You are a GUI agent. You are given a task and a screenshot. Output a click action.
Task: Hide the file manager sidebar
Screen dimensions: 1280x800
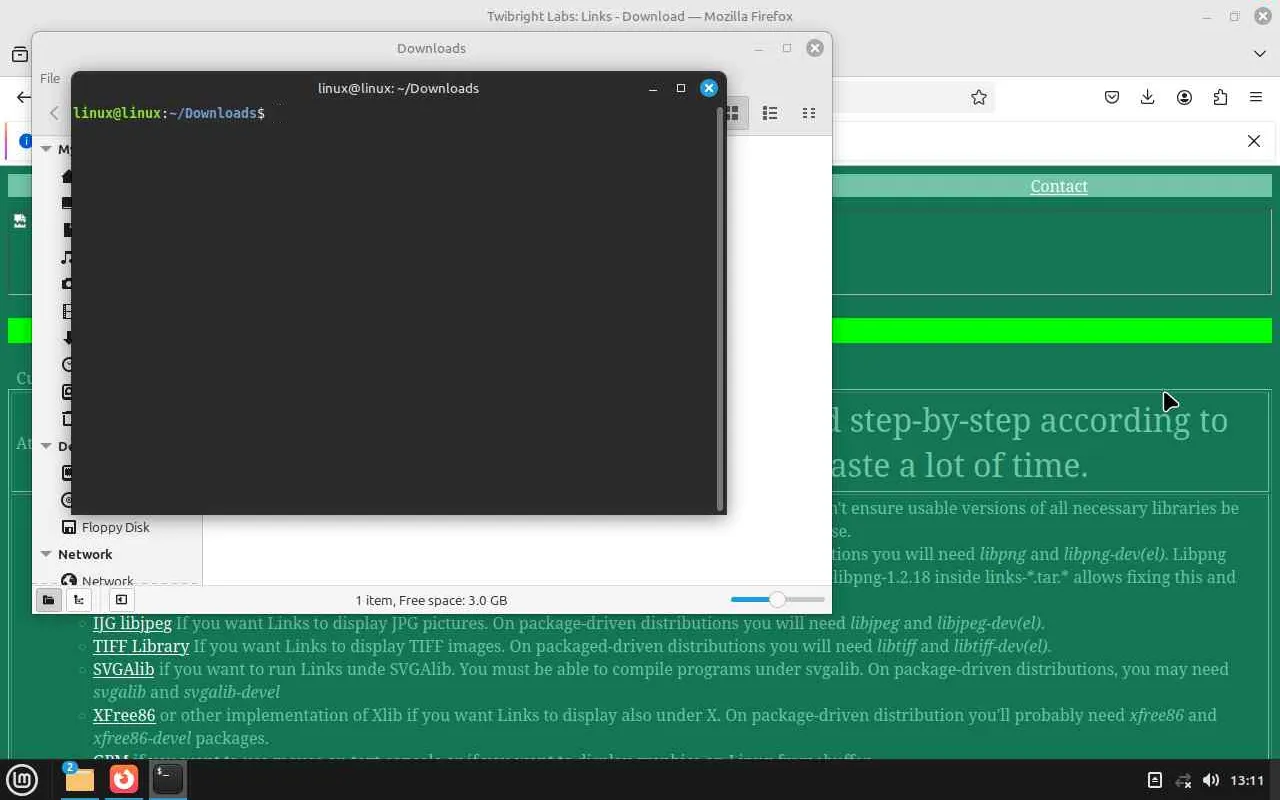(121, 600)
